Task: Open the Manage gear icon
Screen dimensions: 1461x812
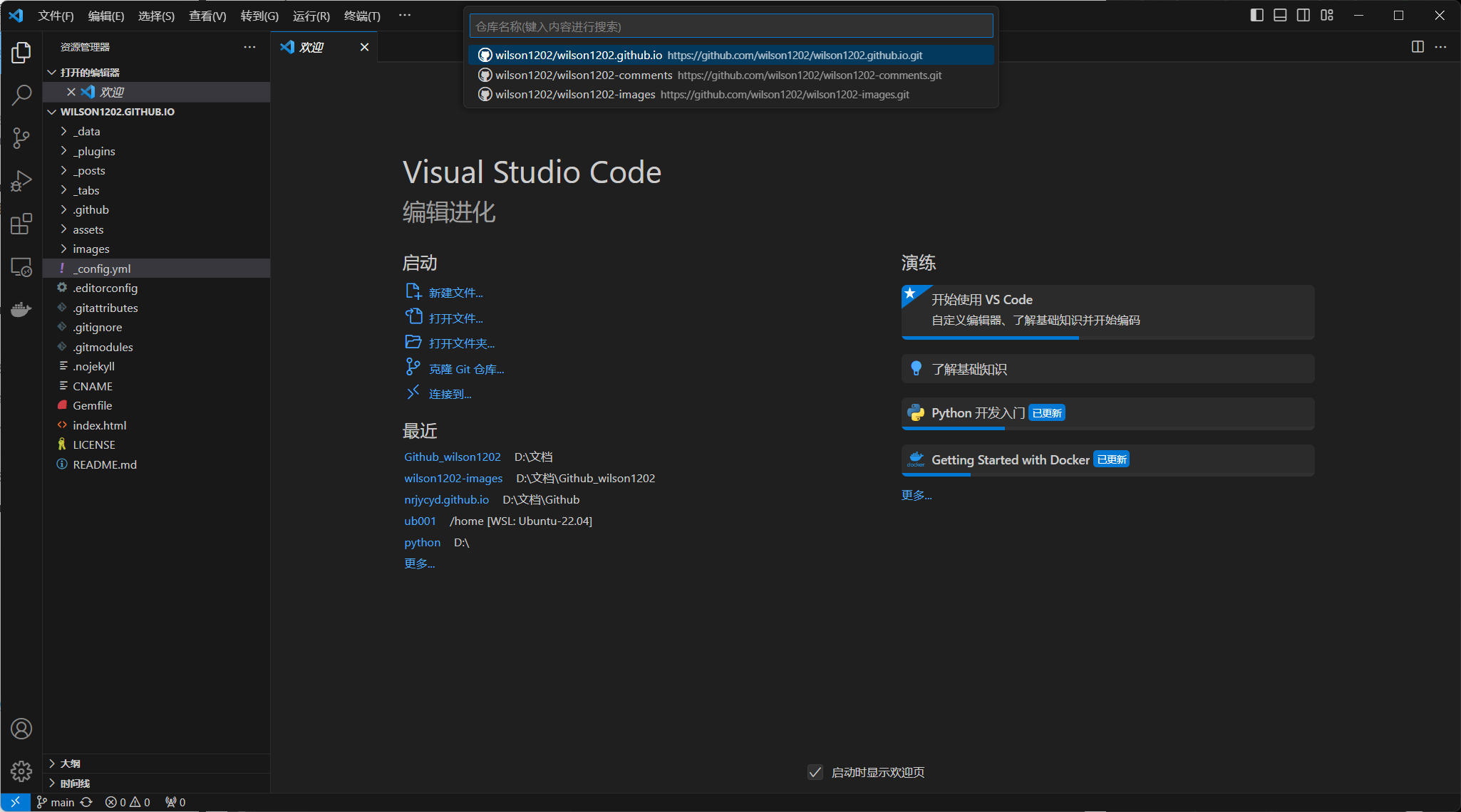Action: click(21, 771)
